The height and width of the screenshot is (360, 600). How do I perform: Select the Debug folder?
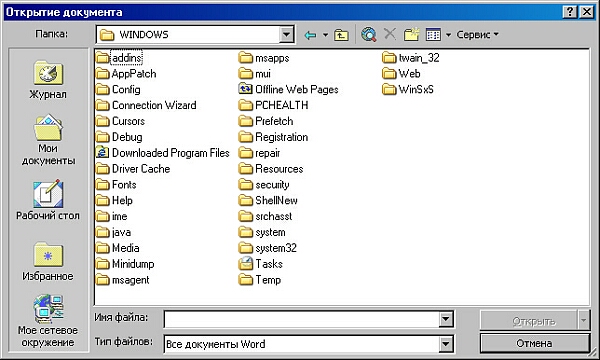(x=119, y=137)
